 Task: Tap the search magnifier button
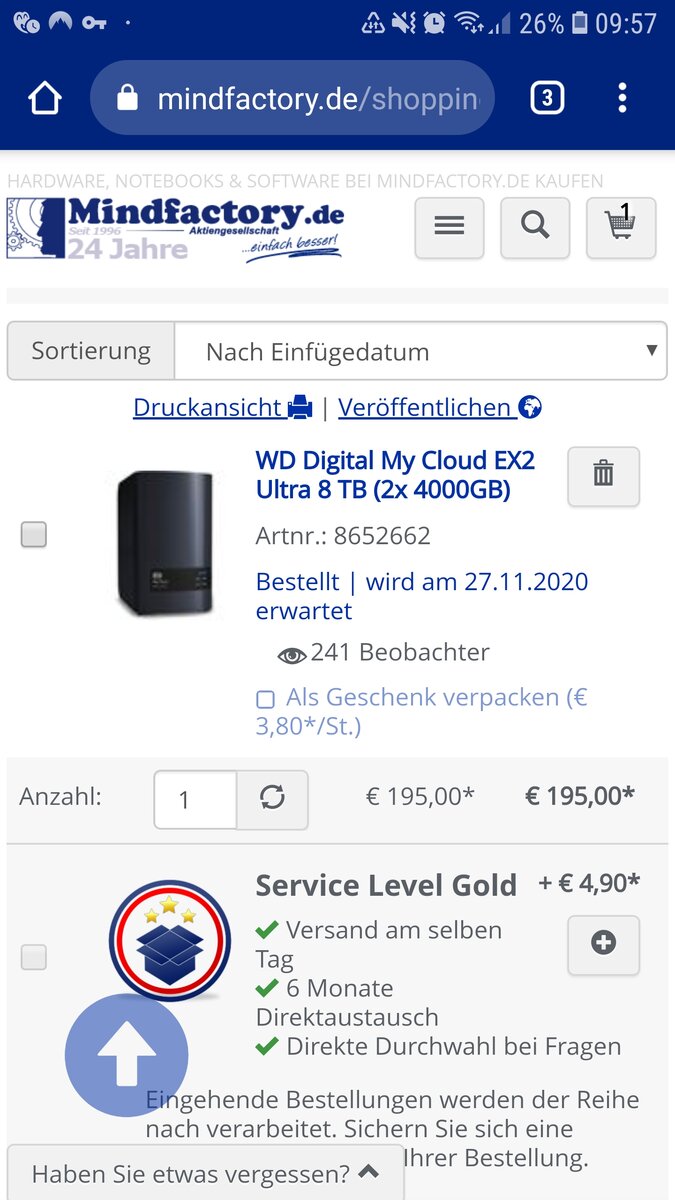coord(535,228)
